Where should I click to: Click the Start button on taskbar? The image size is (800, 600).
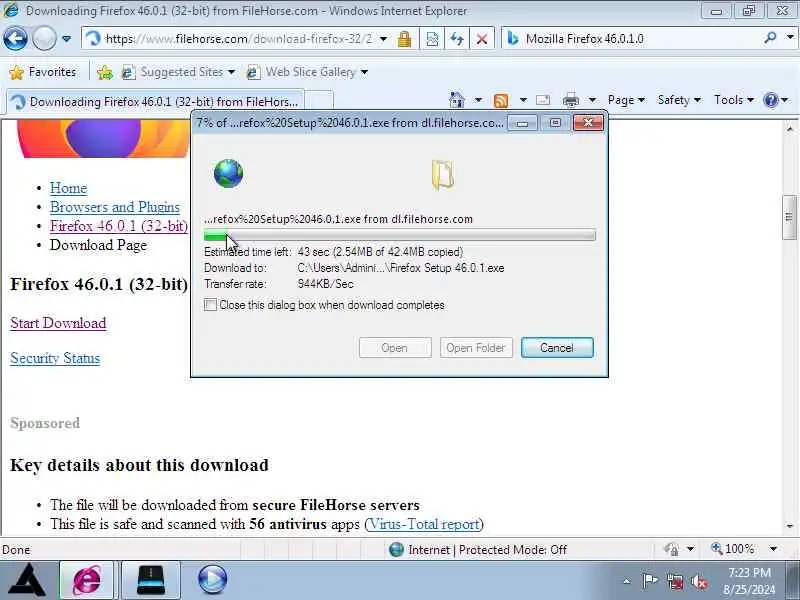[x=27, y=580]
